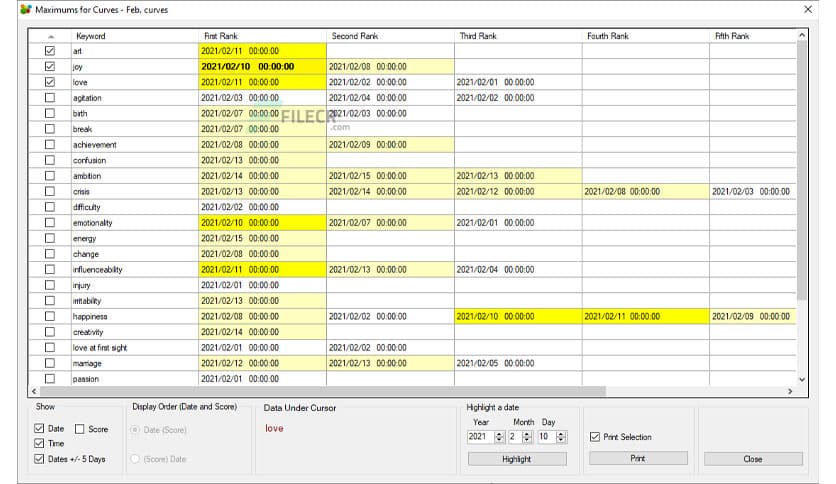836x484 pixels.
Task: Select agitation's Second Rank date 2021/02/04
Action: point(390,98)
